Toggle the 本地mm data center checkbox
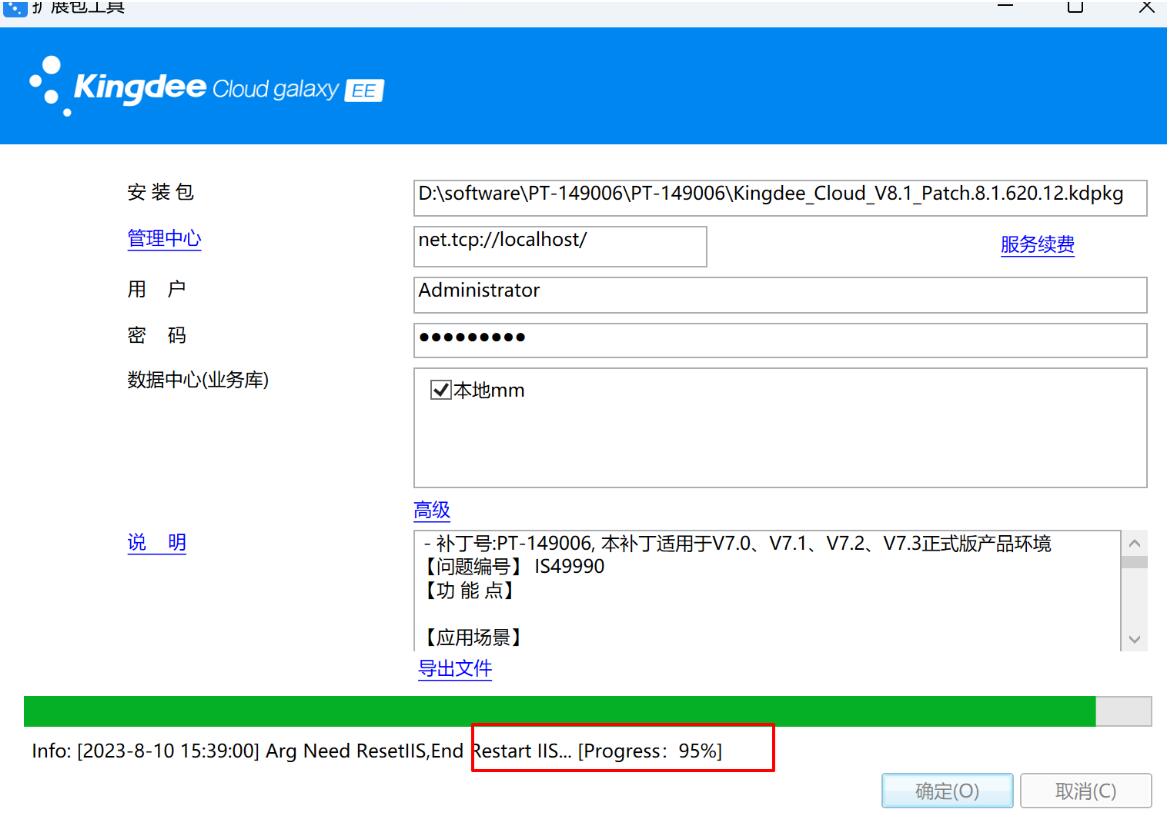 pyautogui.click(x=440, y=390)
